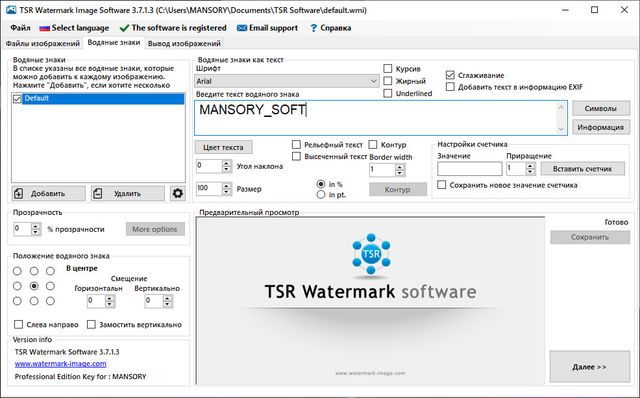Decrease Вертикально offset spinner

point(167,305)
